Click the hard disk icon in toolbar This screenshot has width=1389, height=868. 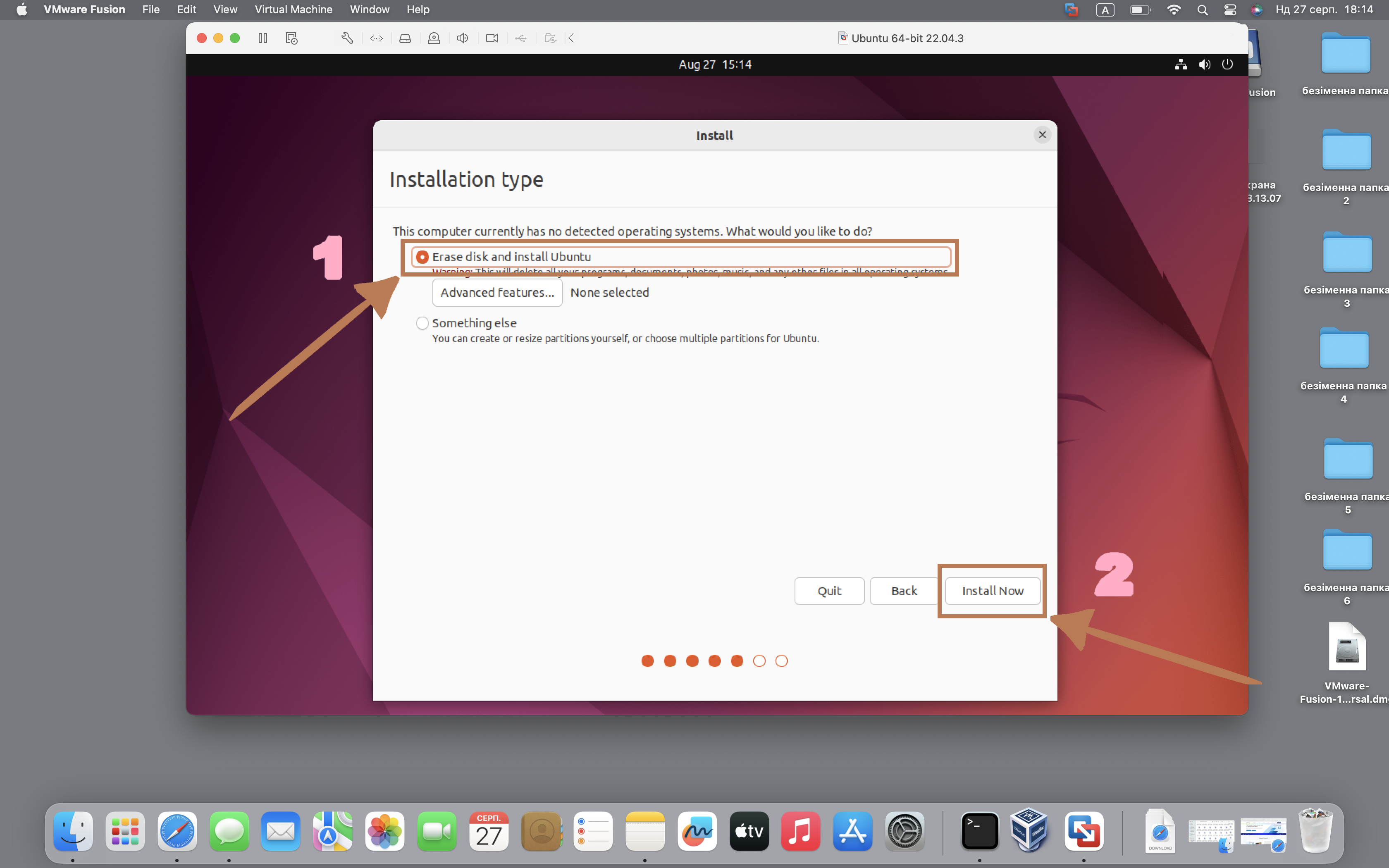pyautogui.click(x=405, y=38)
